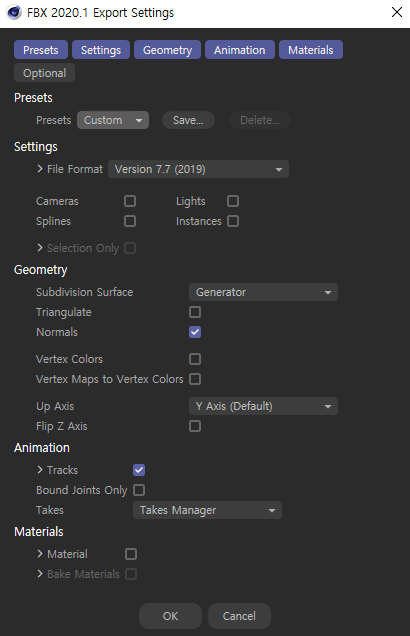Enable the Bound Joints Only checkbox
The image size is (410, 636).
tap(139, 490)
